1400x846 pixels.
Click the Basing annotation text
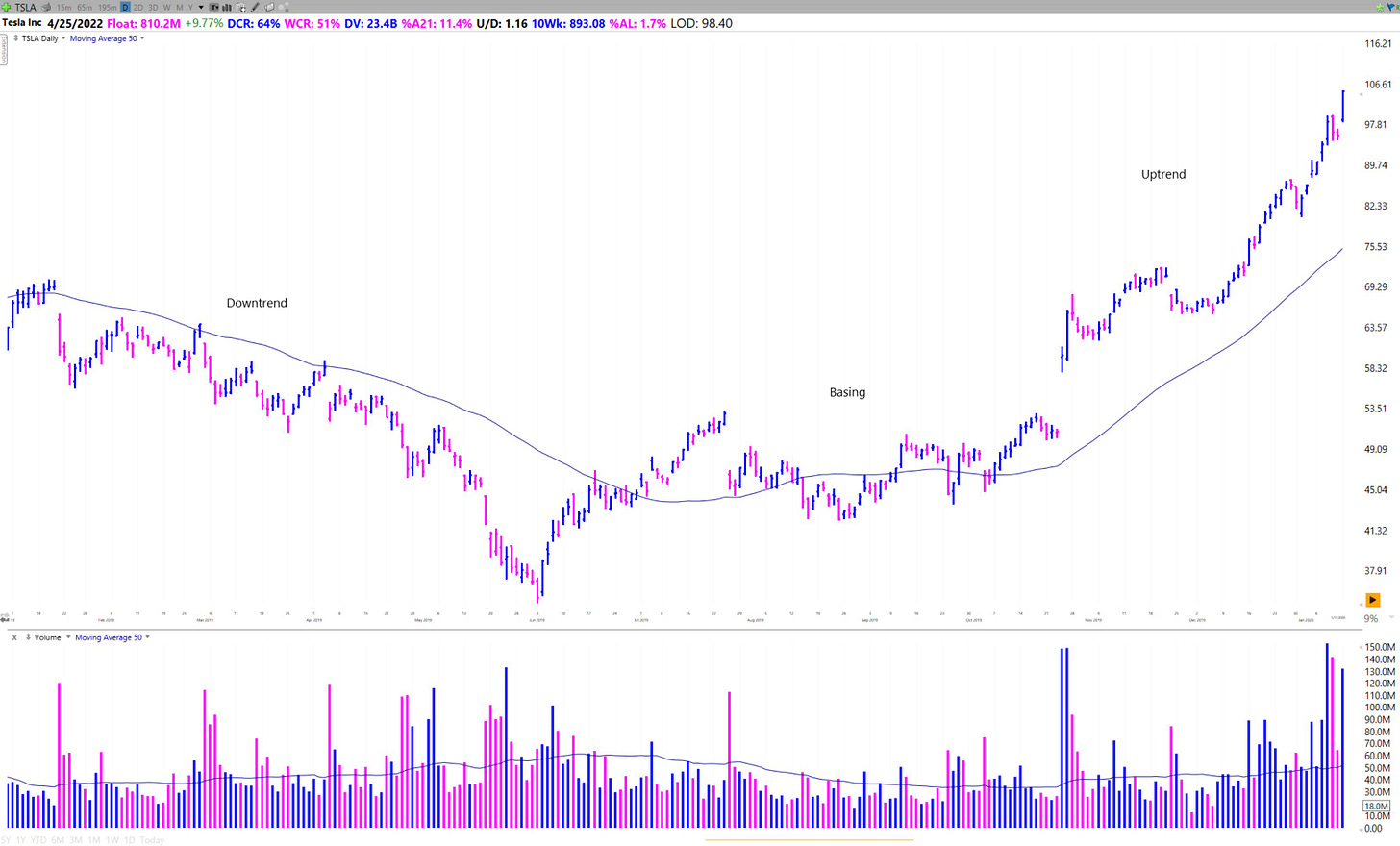click(x=847, y=392)
